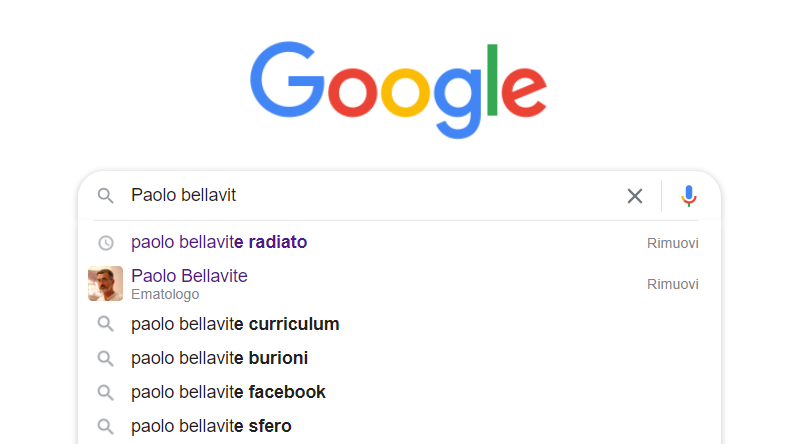Click the search icon beside sfero suggestion
Viewport: 803px width, 444px height.
coord(106,426)
